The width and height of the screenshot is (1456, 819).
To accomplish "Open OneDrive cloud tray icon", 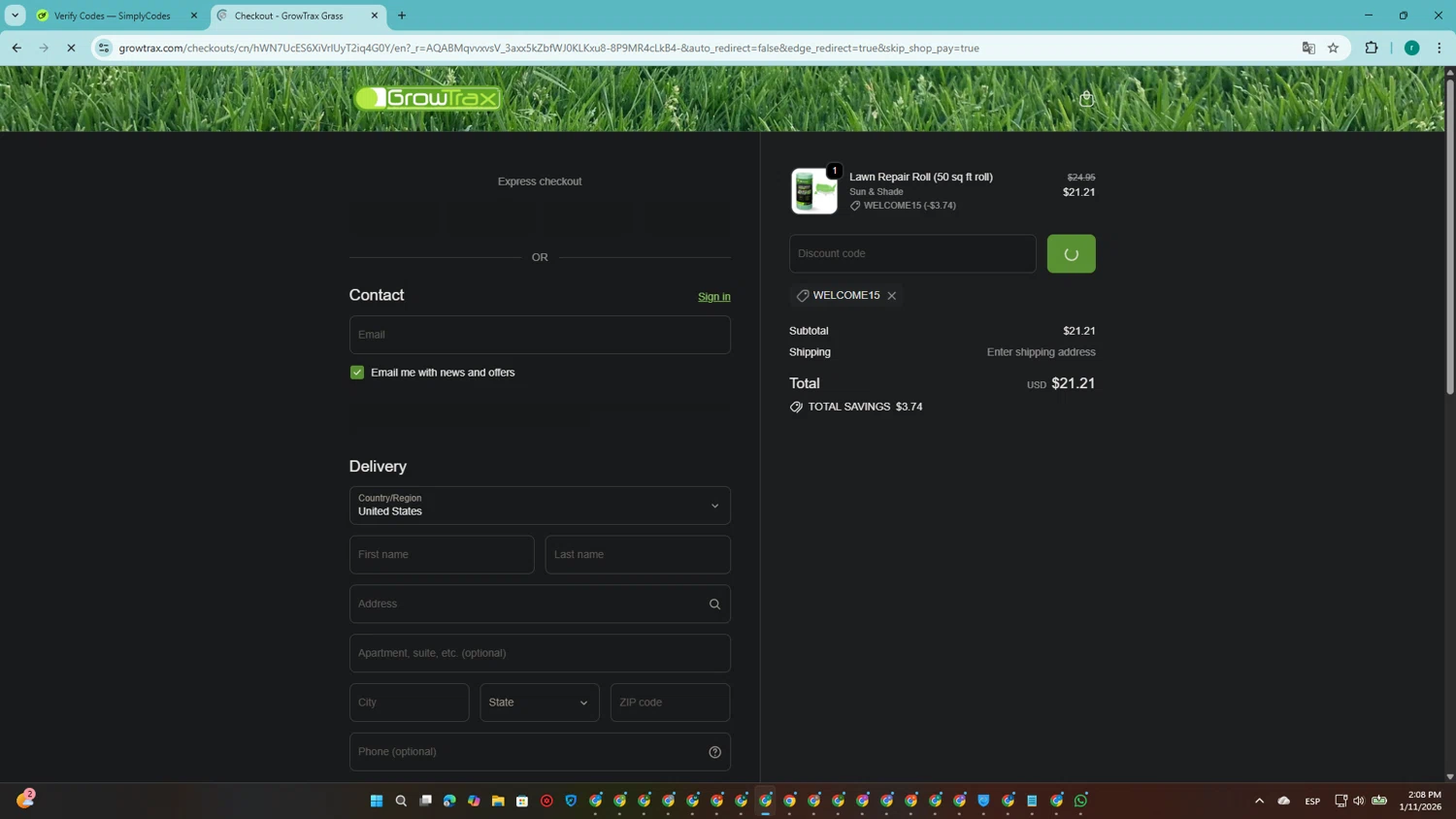I will point(1283,801).
